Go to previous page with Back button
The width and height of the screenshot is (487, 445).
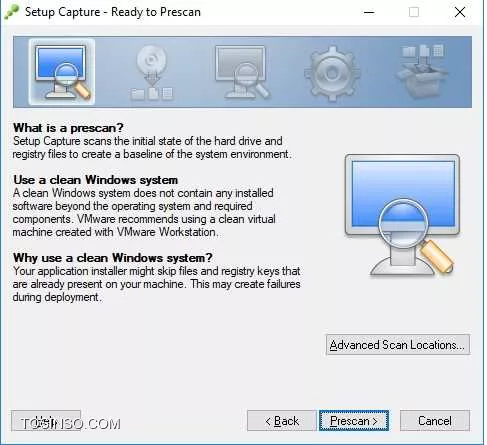[282, 421]
